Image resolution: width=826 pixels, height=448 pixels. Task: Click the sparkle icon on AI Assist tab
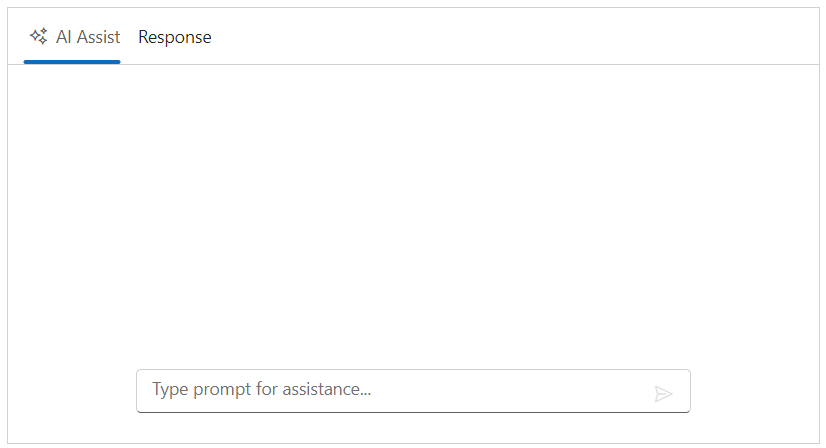tap(39, 37)
